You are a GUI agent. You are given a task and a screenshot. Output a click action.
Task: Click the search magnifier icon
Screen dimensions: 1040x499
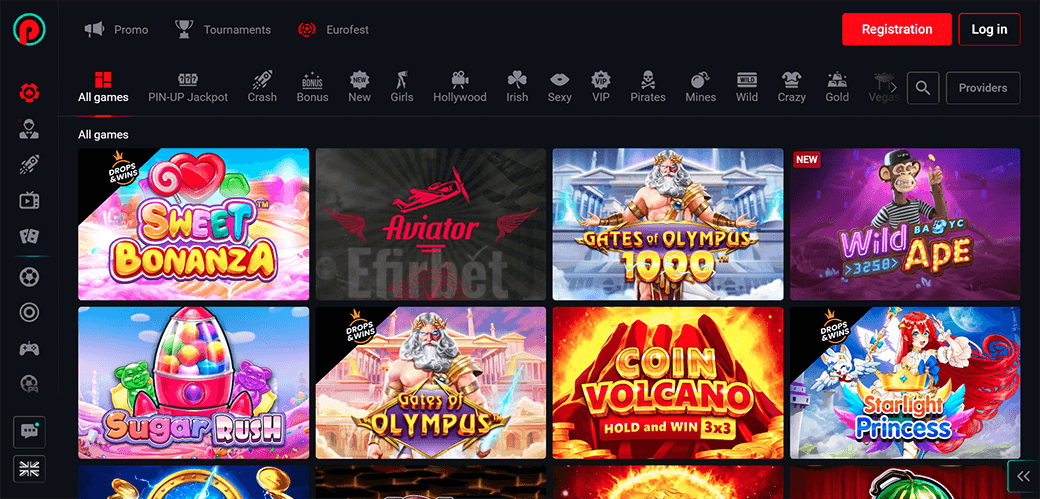pos(923,88)
